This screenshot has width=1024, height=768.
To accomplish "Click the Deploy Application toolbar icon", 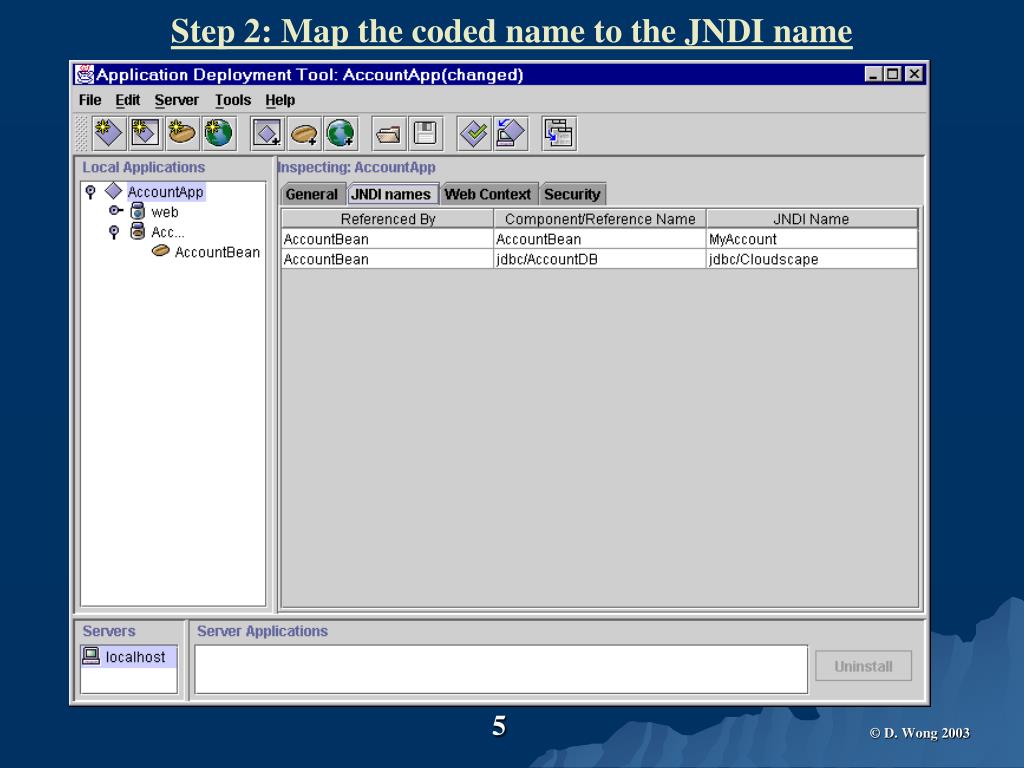I will point(510,132).
